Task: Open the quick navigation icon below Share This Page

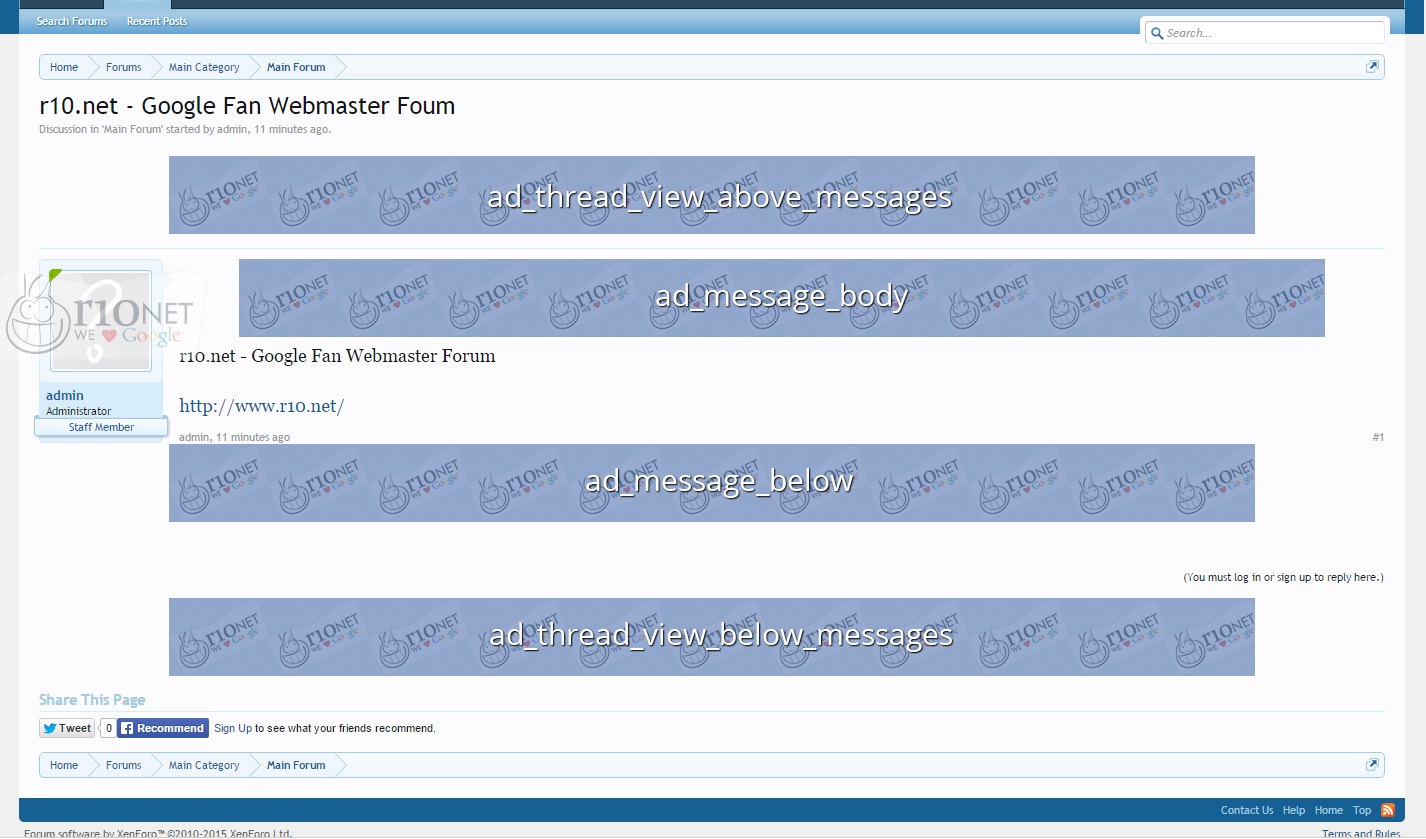Action: (x=1372, y=765)
